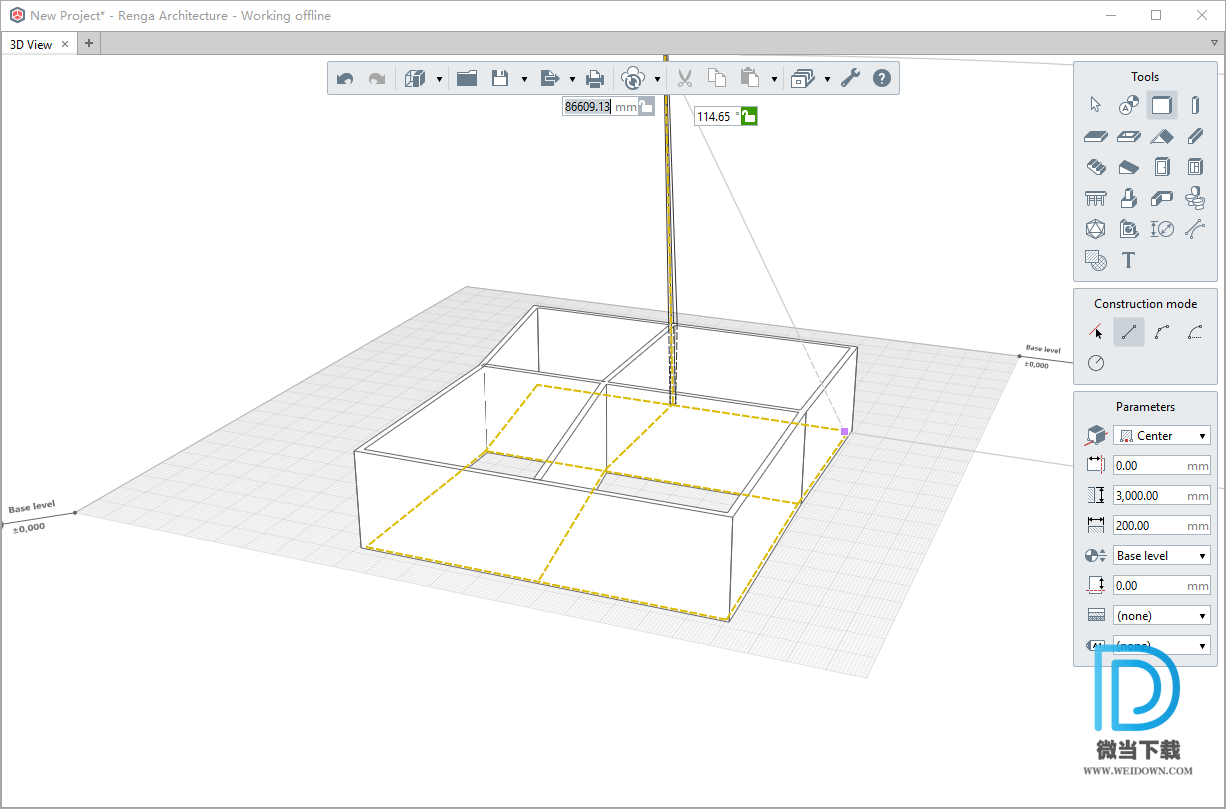
Task: Edit the 200.00 mm thickness field
Action: 1161,526
